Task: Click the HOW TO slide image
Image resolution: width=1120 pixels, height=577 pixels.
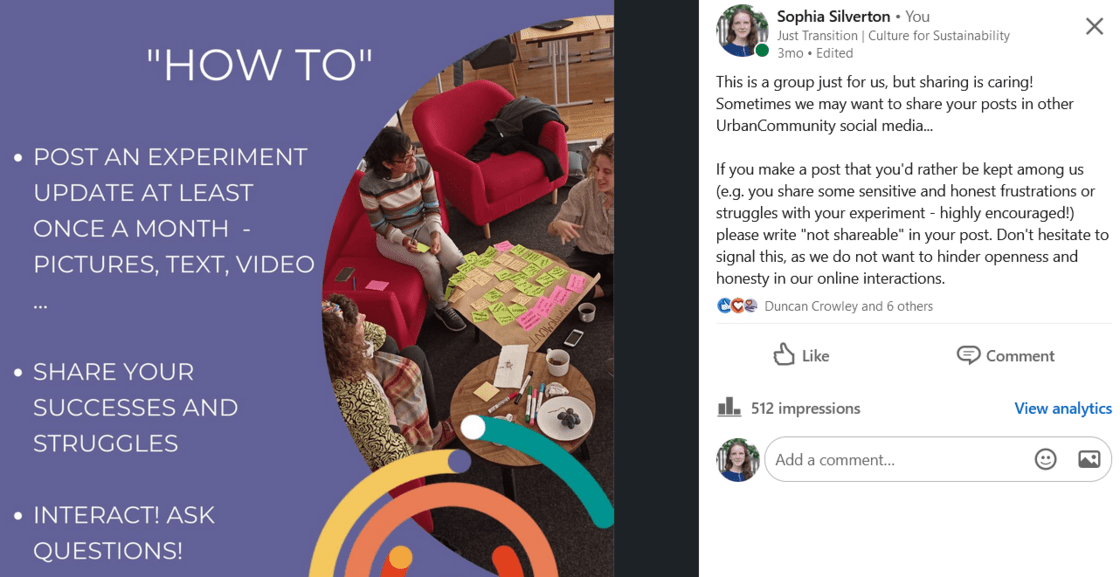Action: (307, 288)
